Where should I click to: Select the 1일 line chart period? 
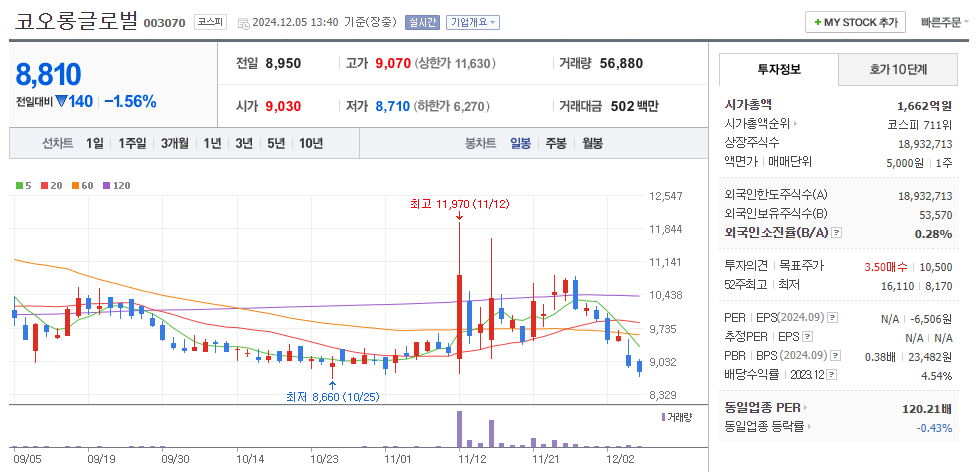point(94,143)
